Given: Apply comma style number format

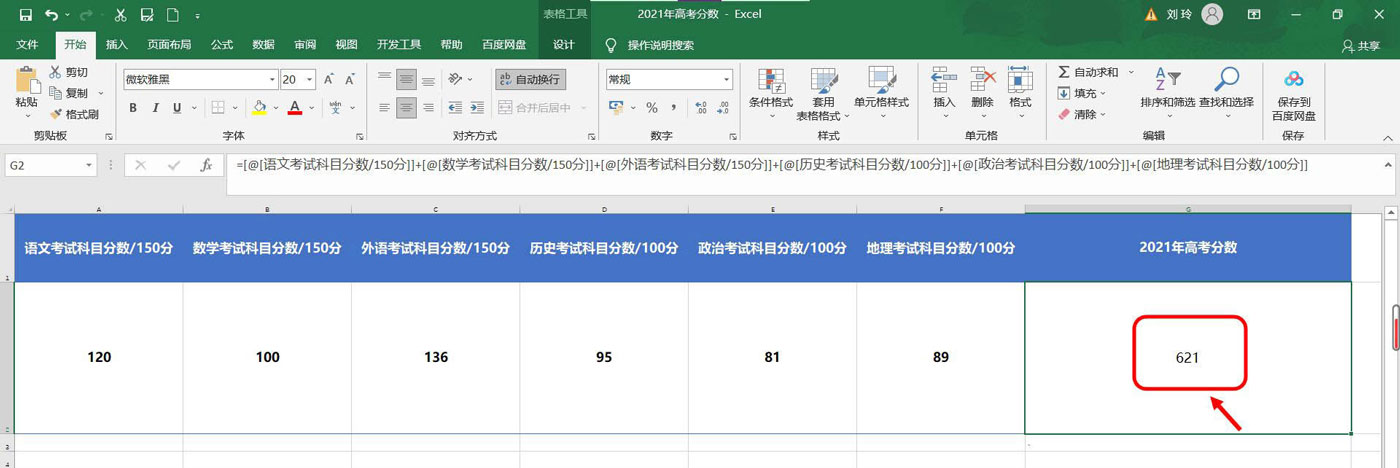Looking at the screenshot, I should click(674, 108).
